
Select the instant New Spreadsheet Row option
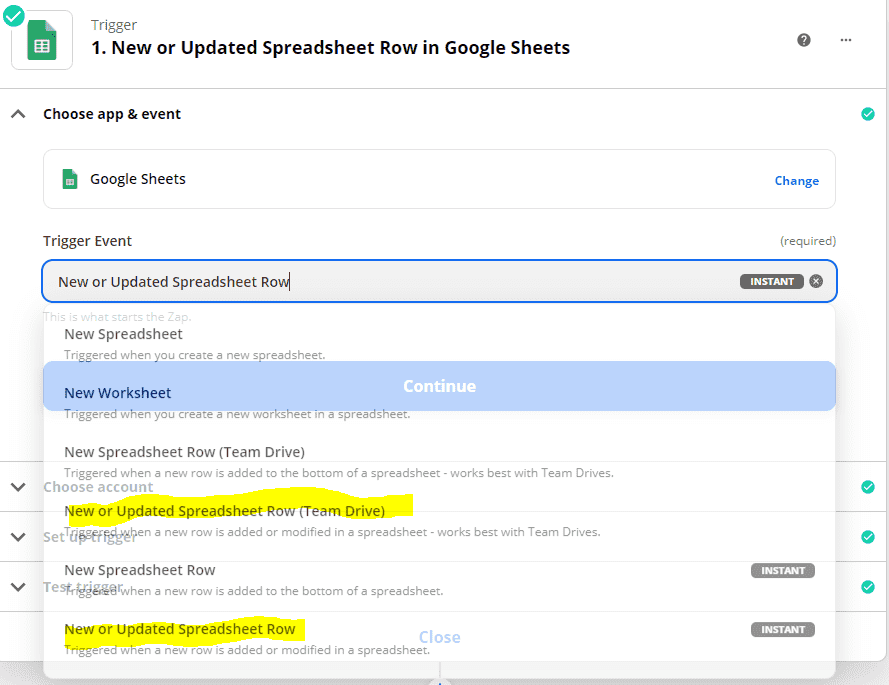click(140, 570)
